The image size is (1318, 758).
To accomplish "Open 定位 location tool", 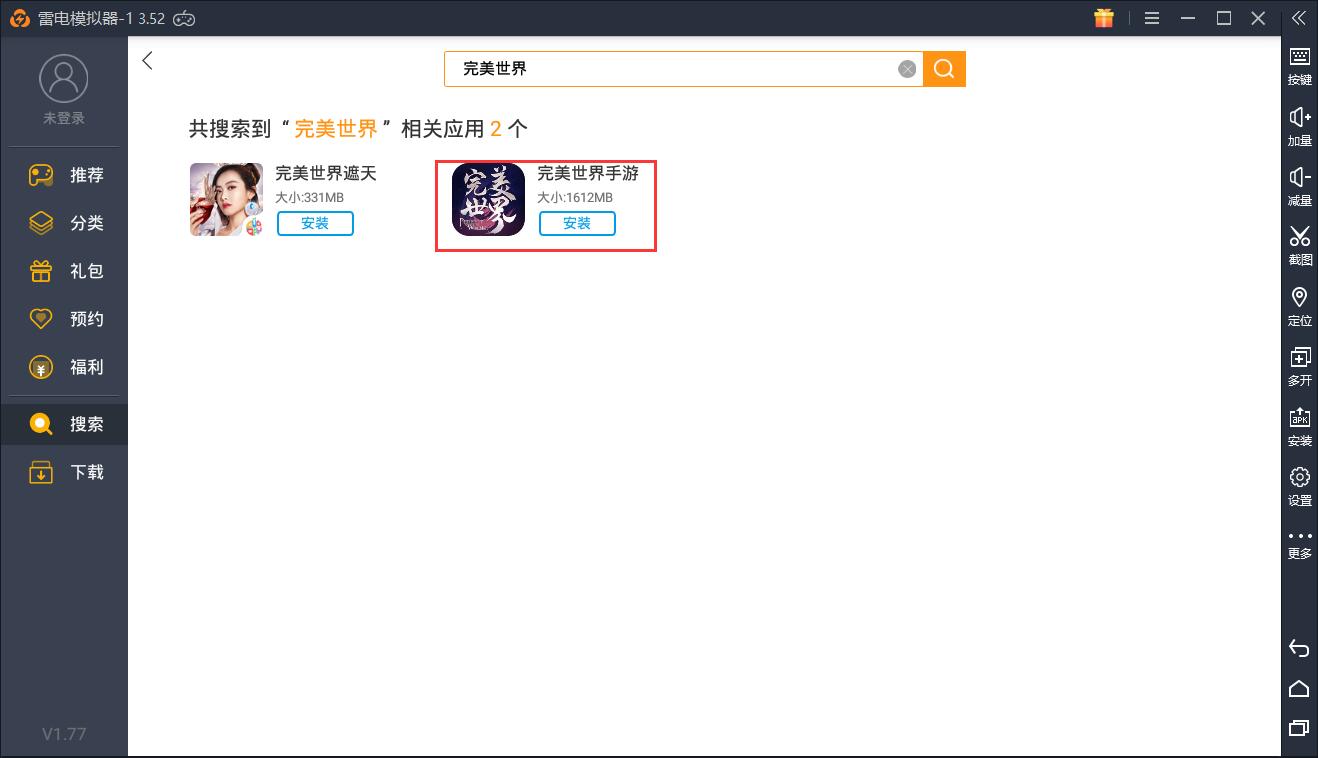I will click(1300, 306).
